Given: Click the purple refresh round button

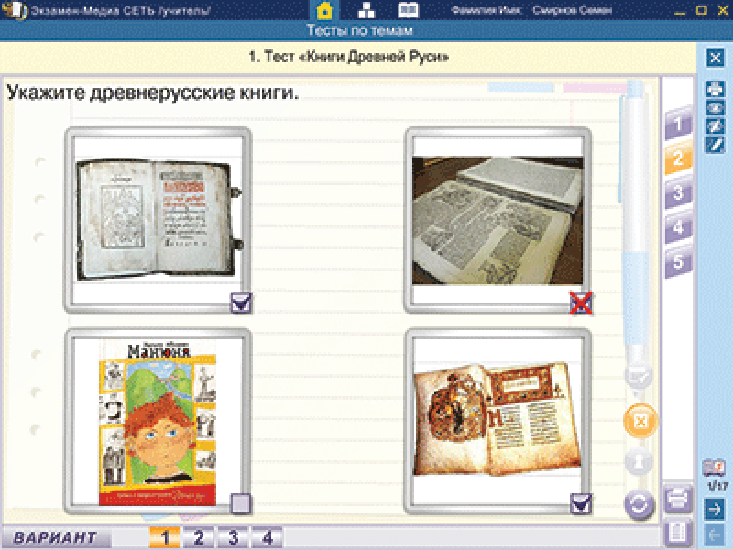Looking at the screenshot, I should pos(639,505).
